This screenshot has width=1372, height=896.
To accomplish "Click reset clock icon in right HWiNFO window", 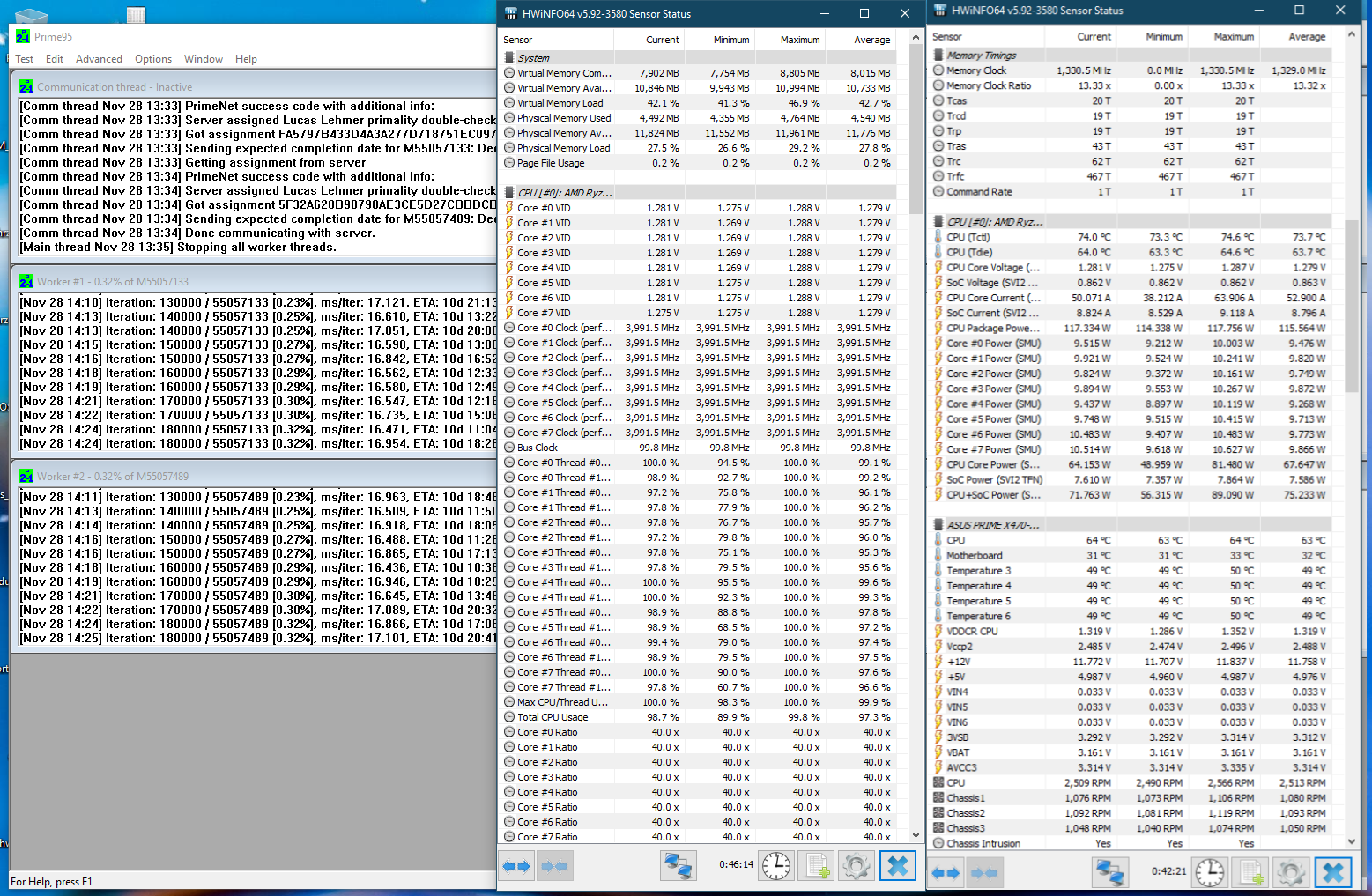I will pos(1210,873).
